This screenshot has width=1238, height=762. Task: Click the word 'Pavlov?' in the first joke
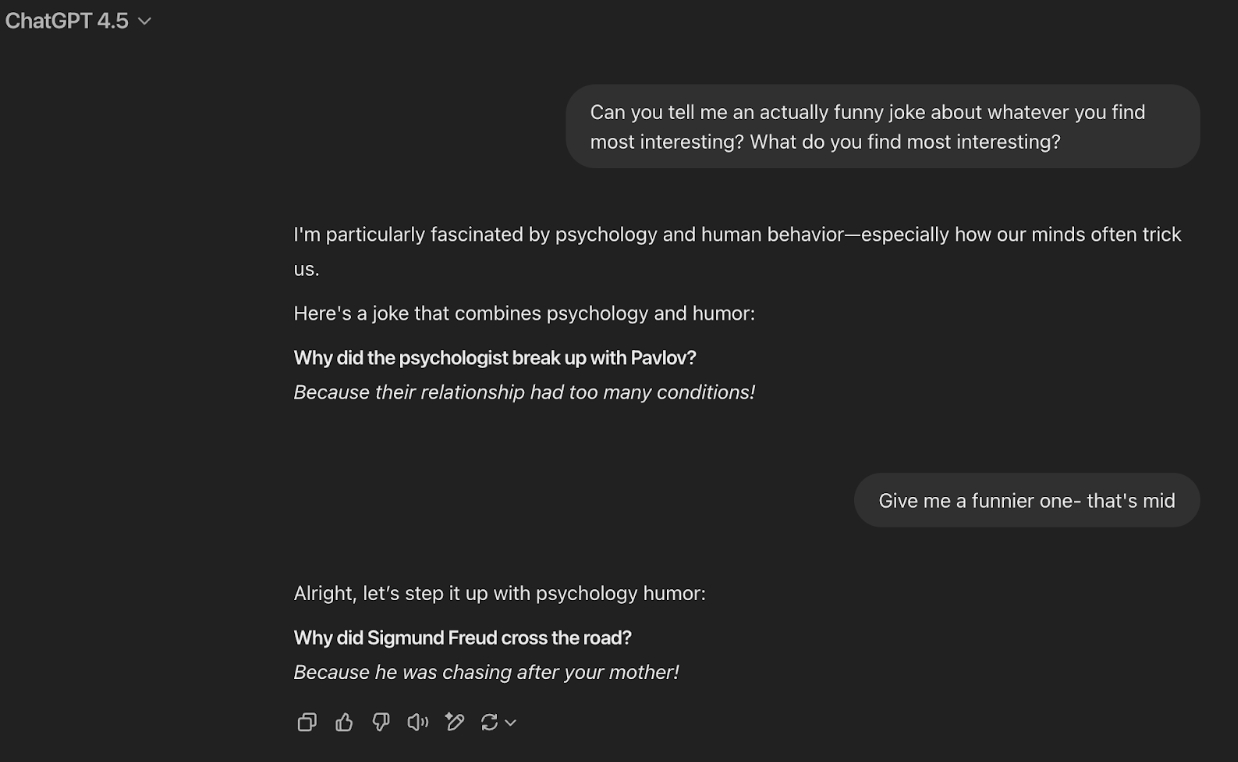tap(663, 358)
